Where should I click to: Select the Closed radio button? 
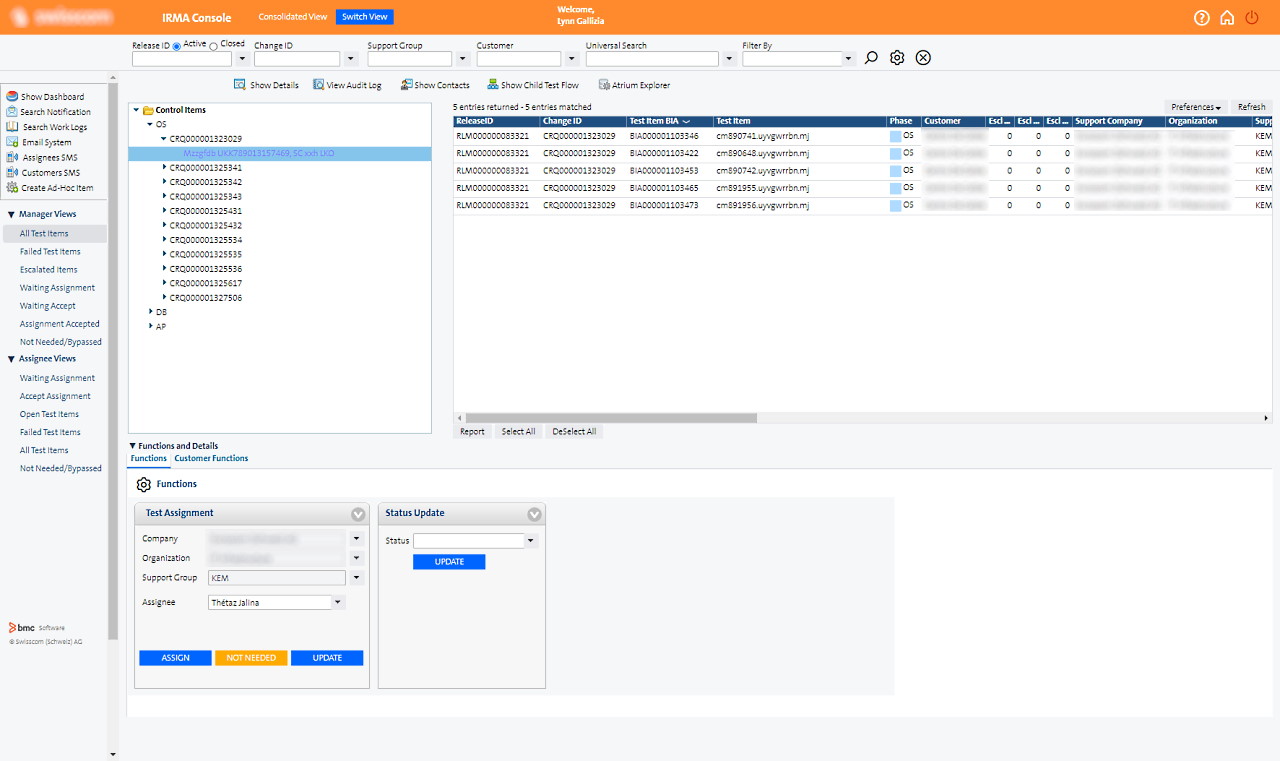[214, 46]
